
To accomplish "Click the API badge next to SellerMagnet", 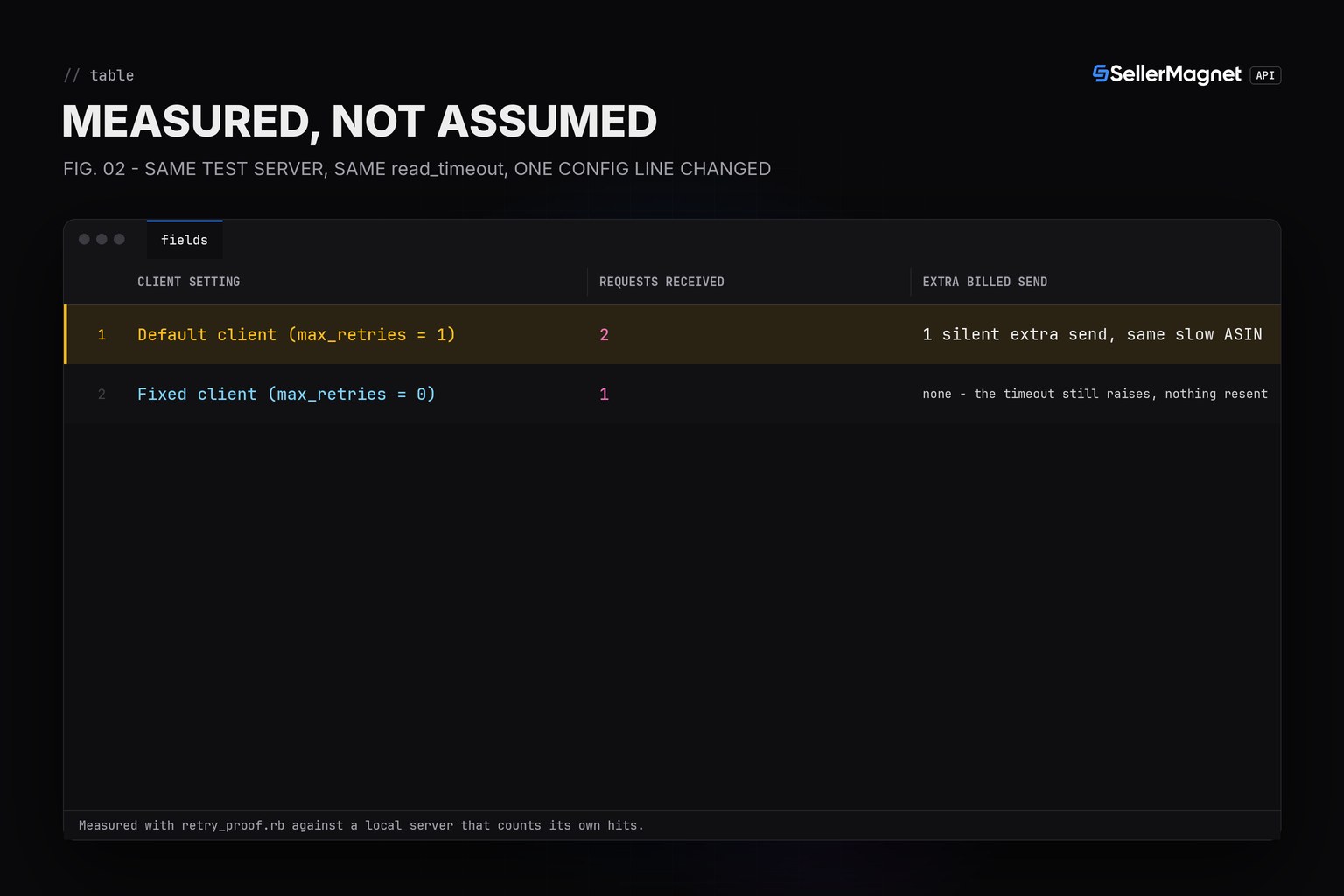I will pos(1265,75).
